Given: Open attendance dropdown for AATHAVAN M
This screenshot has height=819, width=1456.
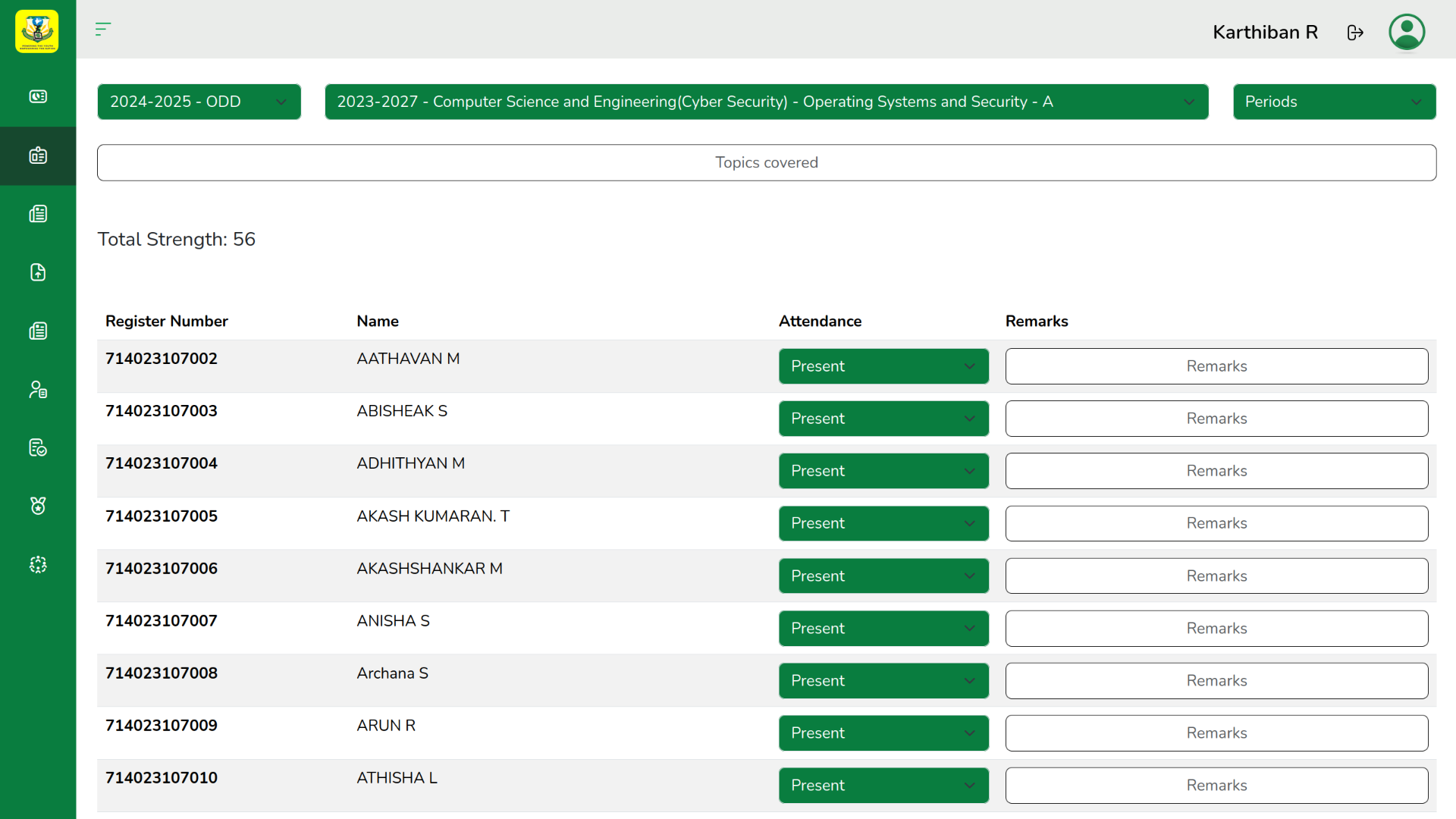Looking at the screenshot, I should point(883,366).
